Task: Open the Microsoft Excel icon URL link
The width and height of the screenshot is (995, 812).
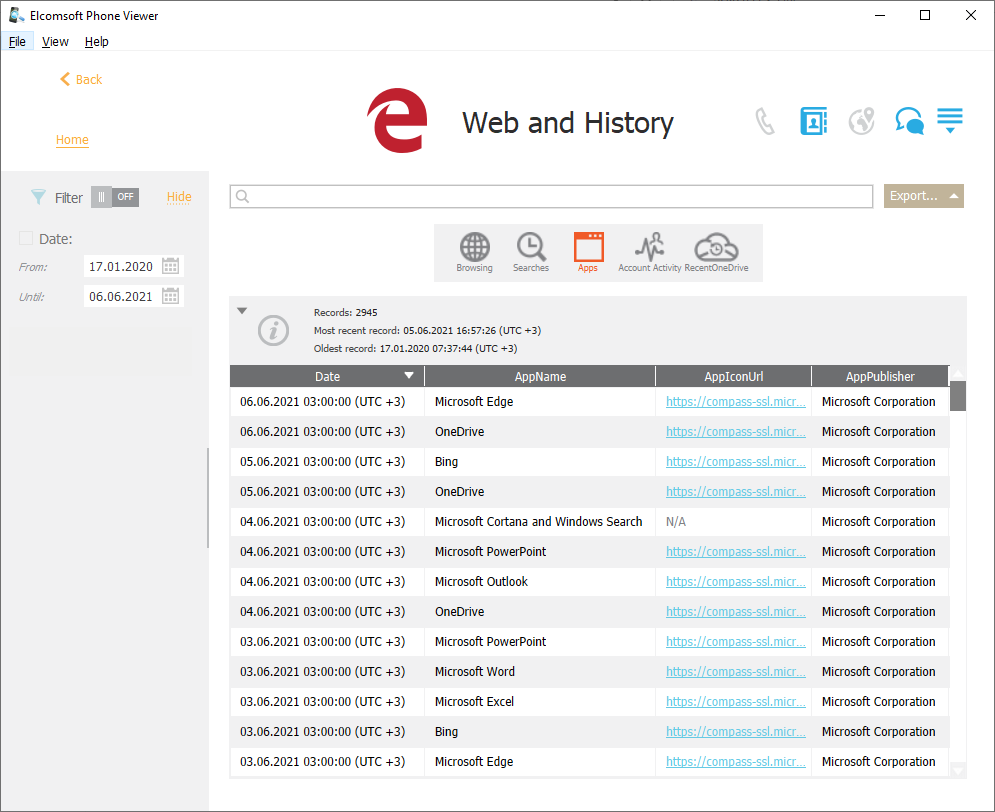Action: [735, 702]
